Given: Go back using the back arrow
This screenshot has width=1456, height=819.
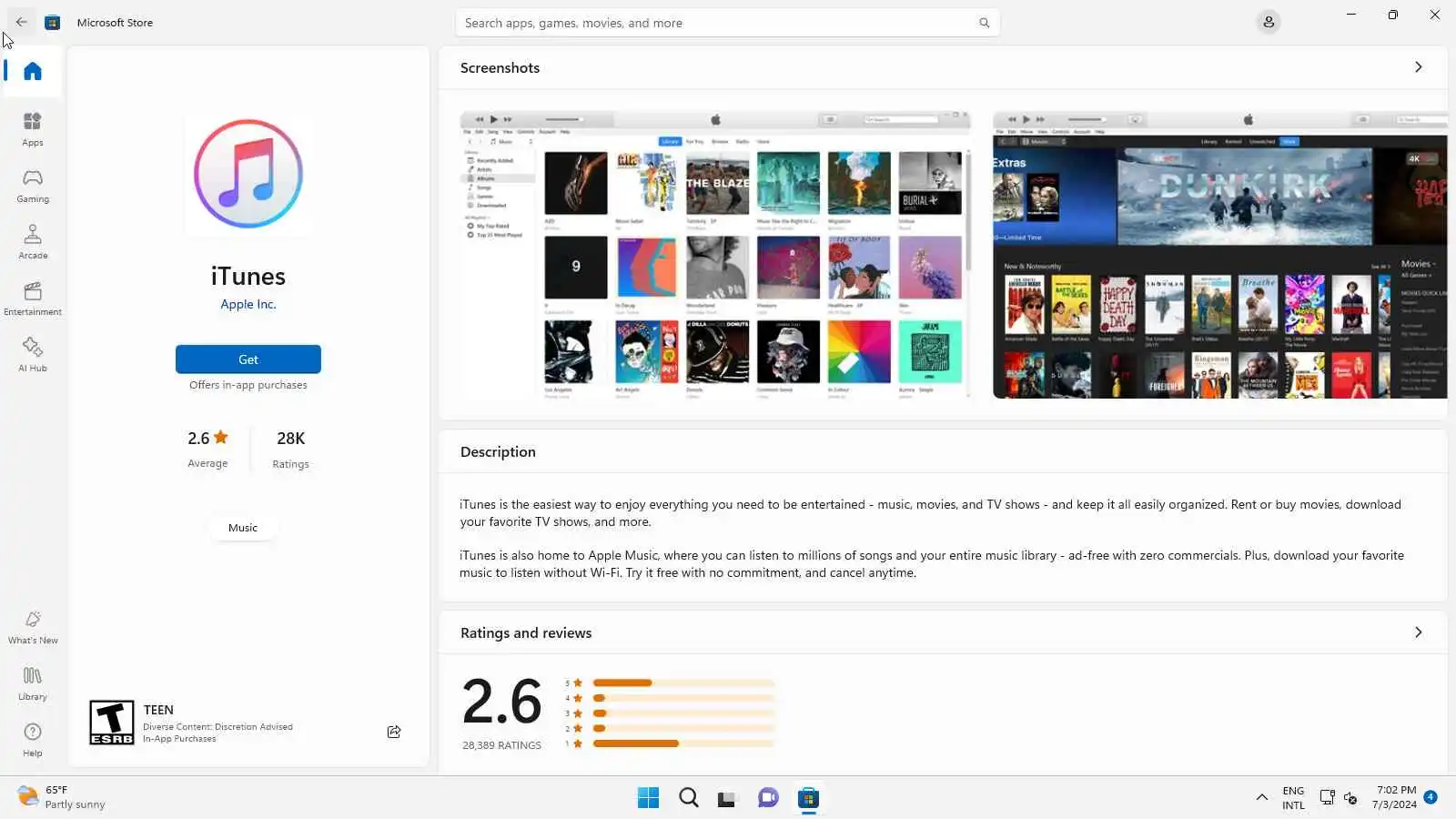Looking at the screenshot, I should point(21,22).
